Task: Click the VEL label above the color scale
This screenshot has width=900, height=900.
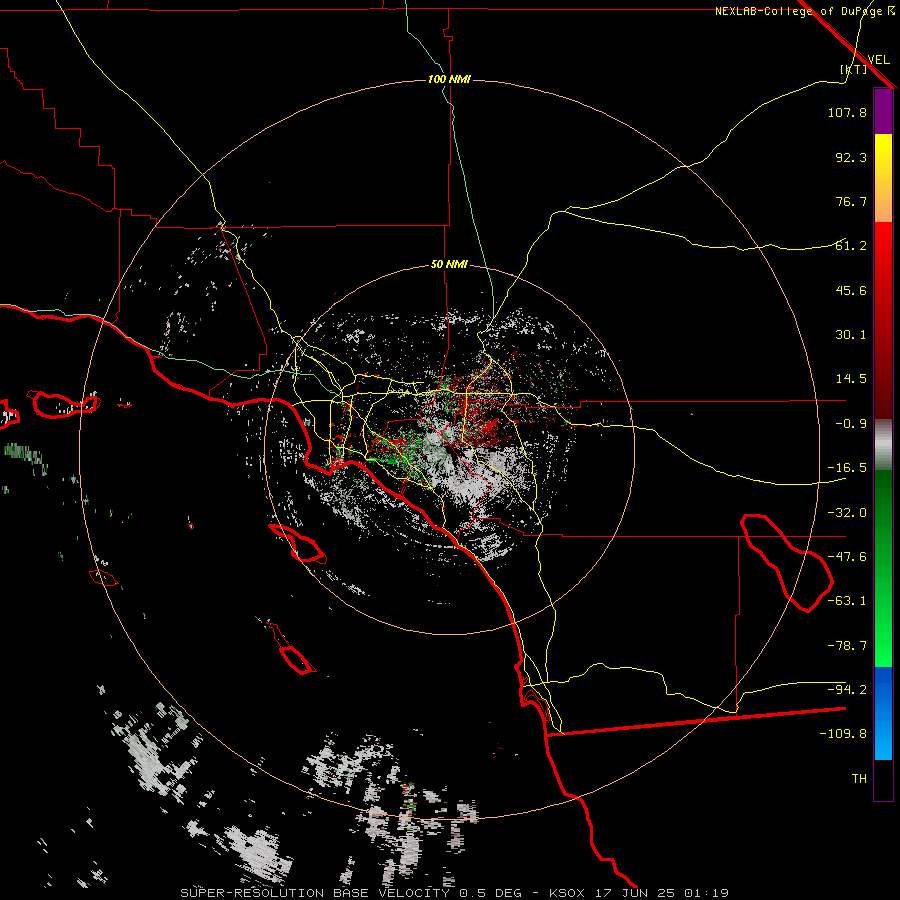Action: [878, 59]
